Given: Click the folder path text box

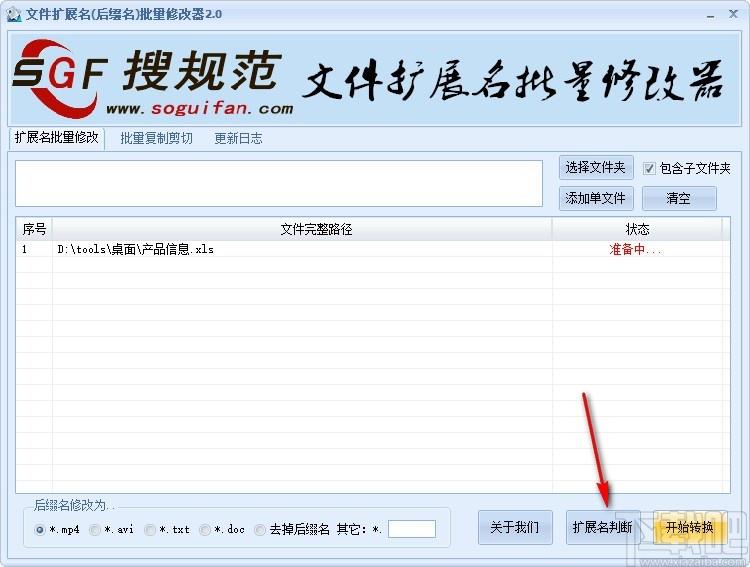Looking at the screenshot, I should 279,184.
